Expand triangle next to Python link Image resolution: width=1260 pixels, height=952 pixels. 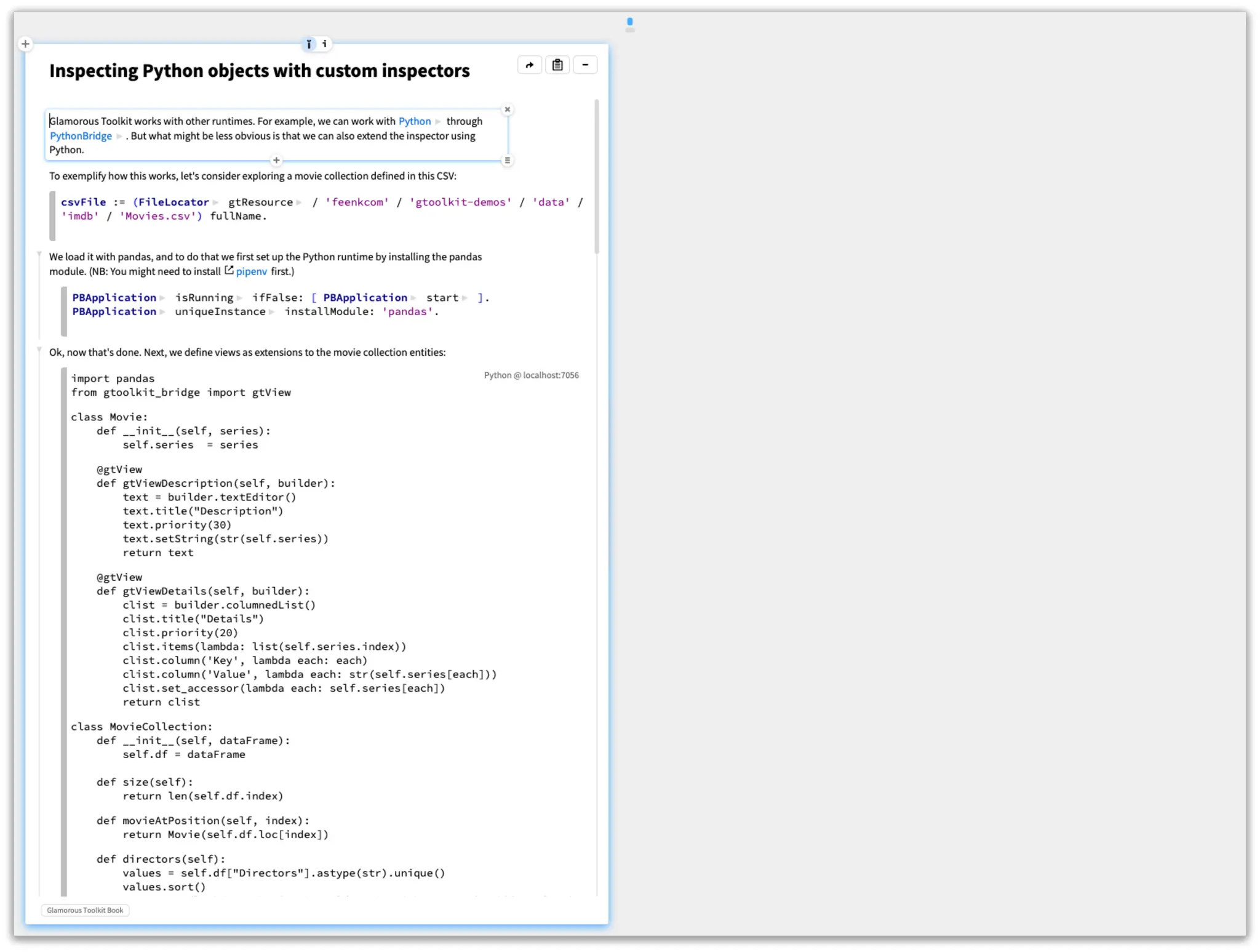coord(438,122)
